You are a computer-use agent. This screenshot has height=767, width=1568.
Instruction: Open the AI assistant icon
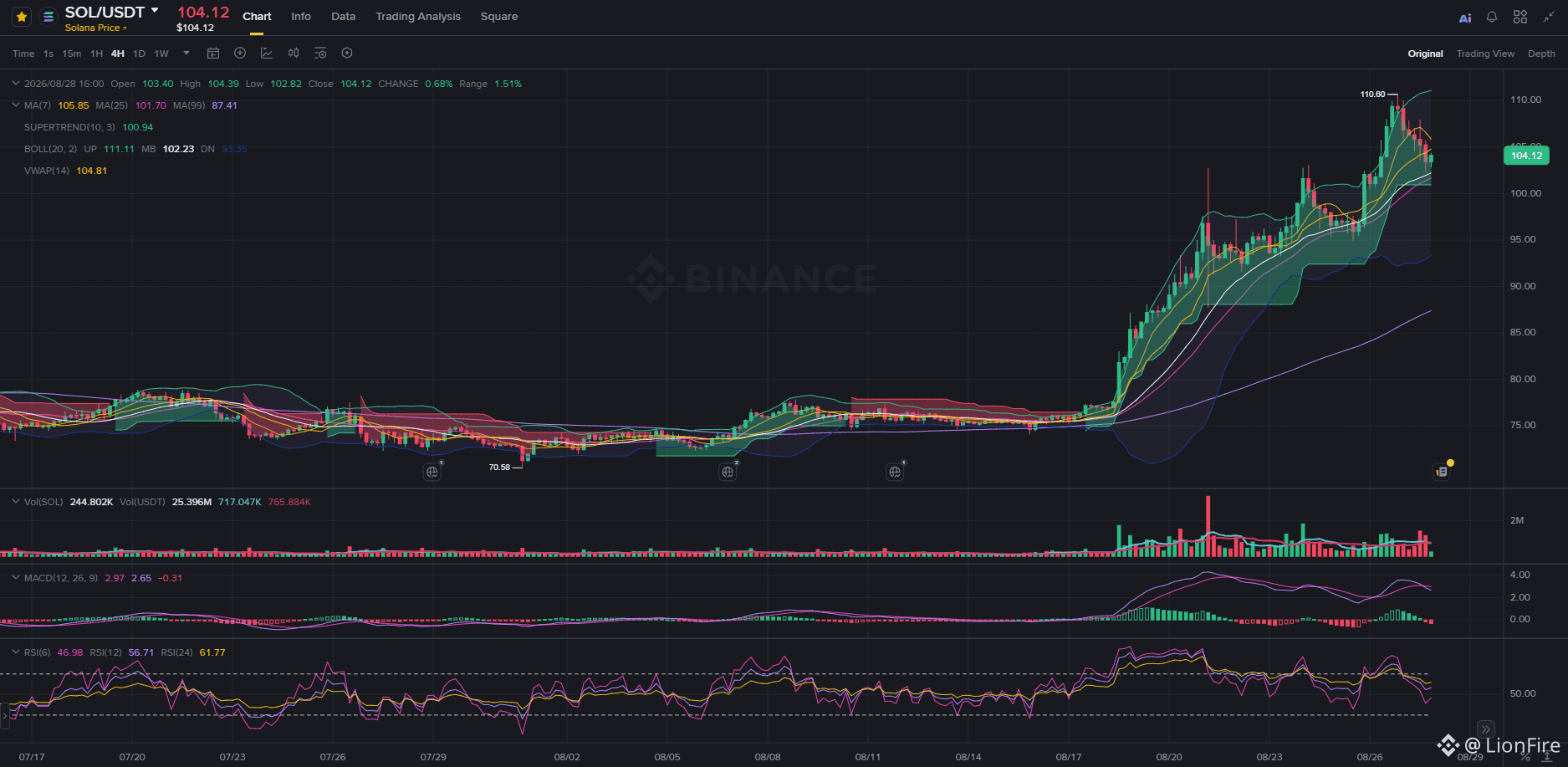(x=1465, y=18)
